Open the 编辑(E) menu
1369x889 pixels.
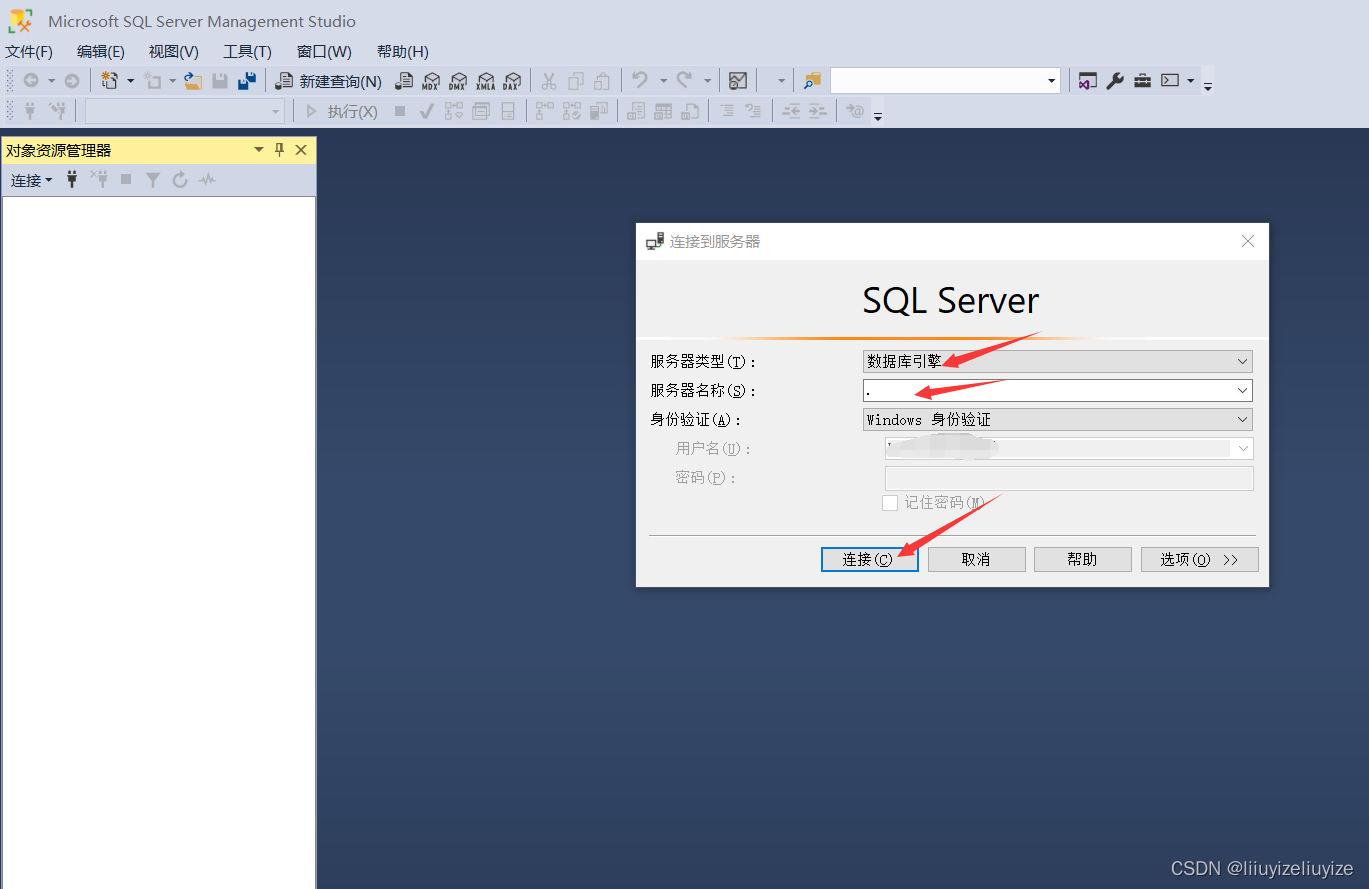(x=101, y=52)
